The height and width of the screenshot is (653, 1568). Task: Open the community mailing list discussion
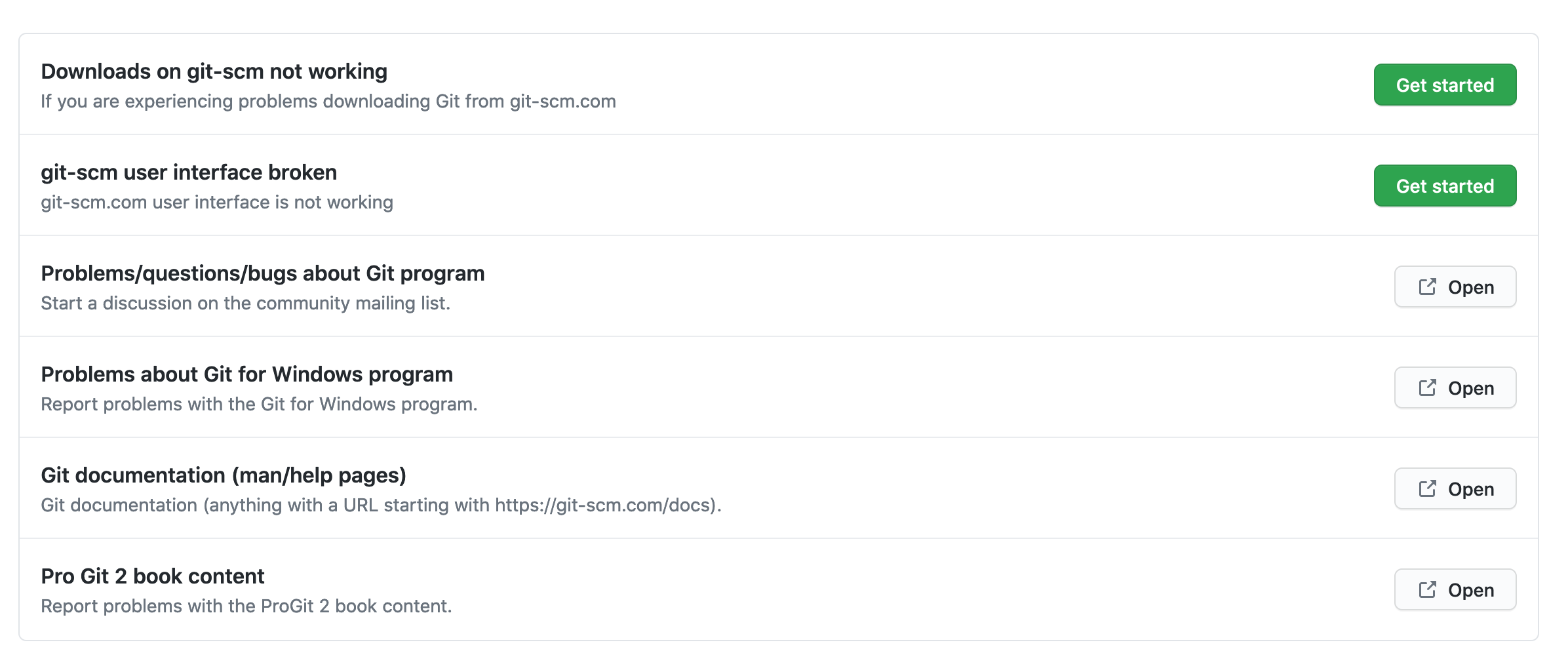(x=1455, y=287)
